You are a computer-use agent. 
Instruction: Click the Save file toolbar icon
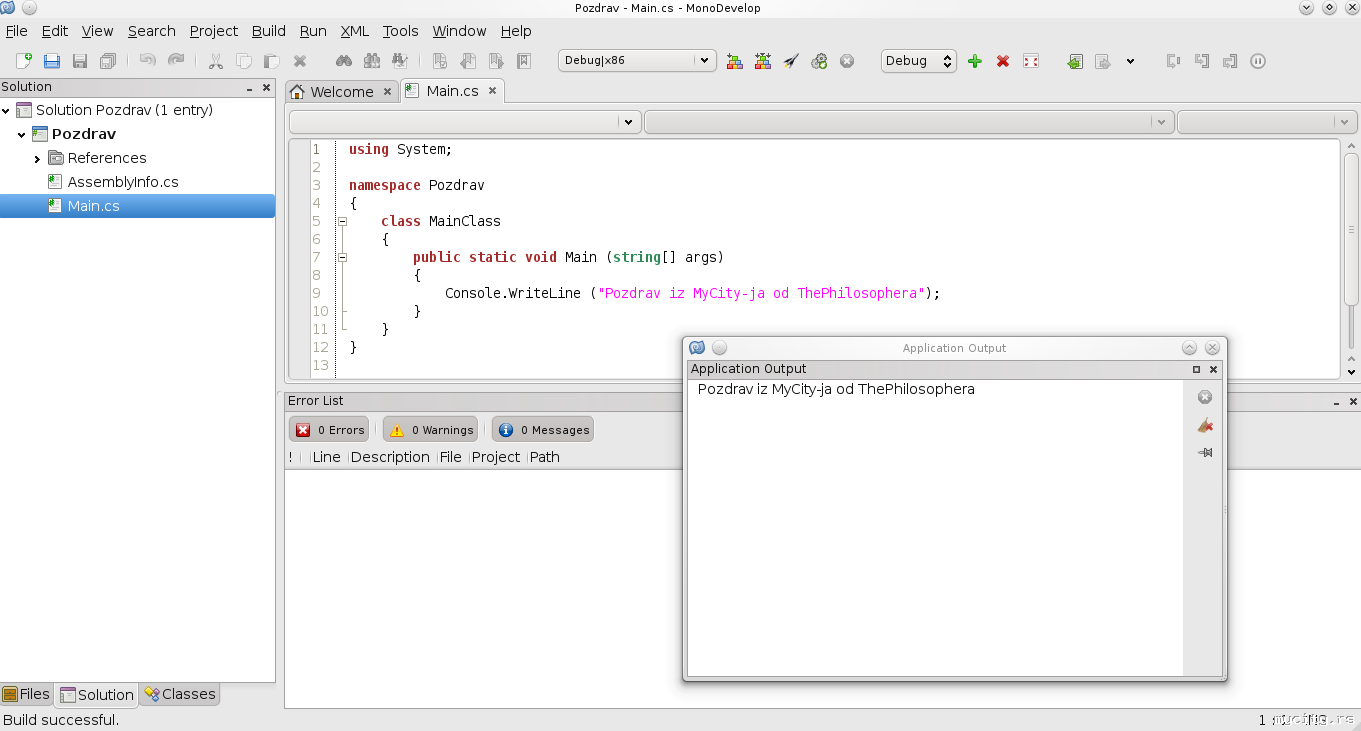pos(80,61)
